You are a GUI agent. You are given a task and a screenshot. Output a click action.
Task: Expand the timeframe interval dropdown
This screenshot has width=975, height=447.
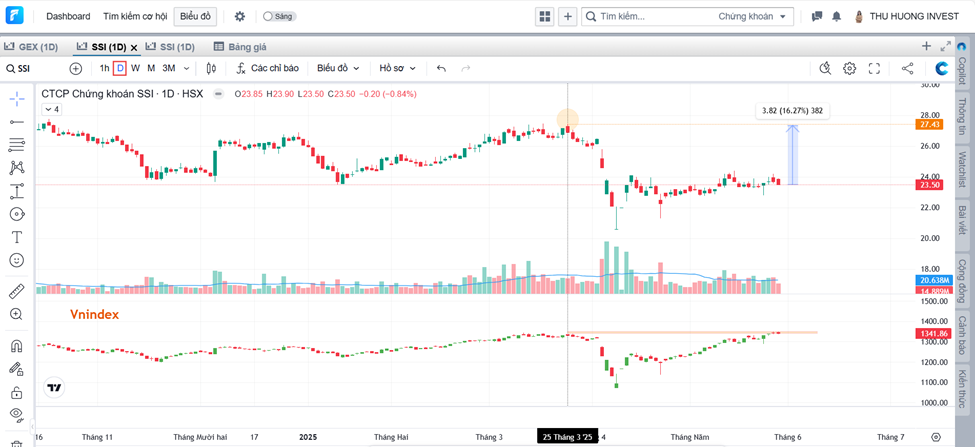click(x=188, y=68)
